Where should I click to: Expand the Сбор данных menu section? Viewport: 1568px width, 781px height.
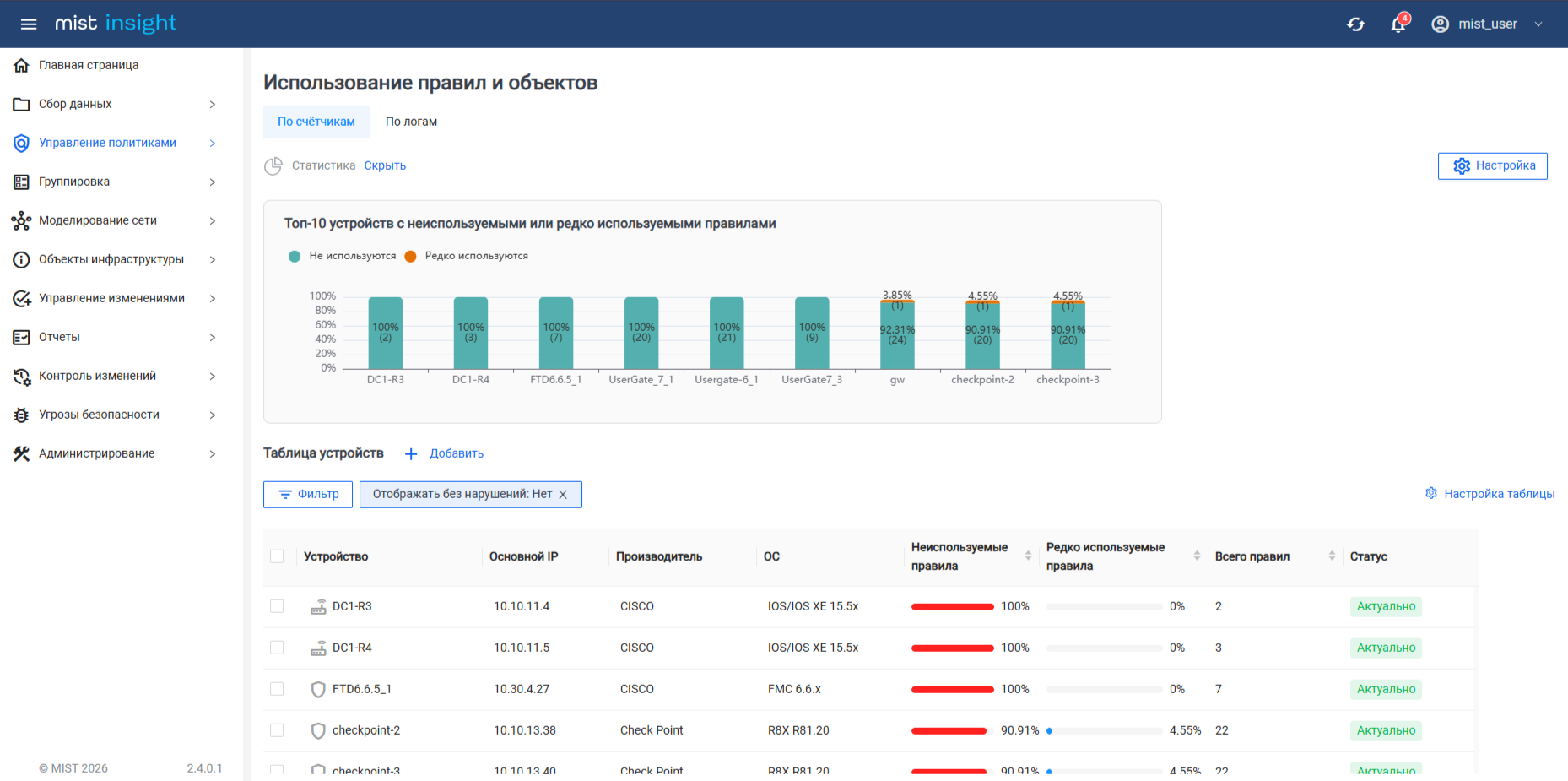click(212, 105)
